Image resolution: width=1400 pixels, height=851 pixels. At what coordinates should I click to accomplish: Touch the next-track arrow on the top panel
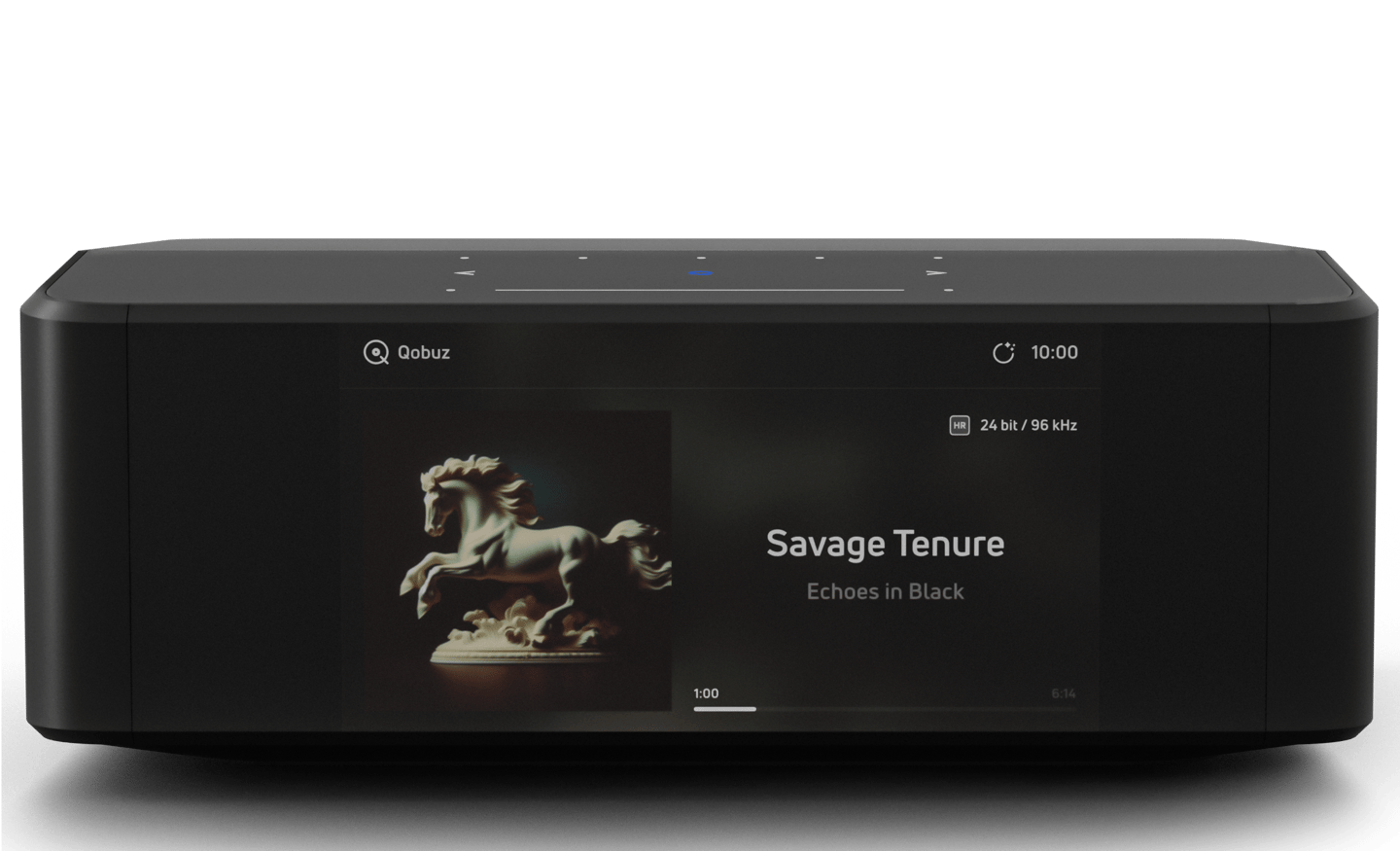coord(935,273)
